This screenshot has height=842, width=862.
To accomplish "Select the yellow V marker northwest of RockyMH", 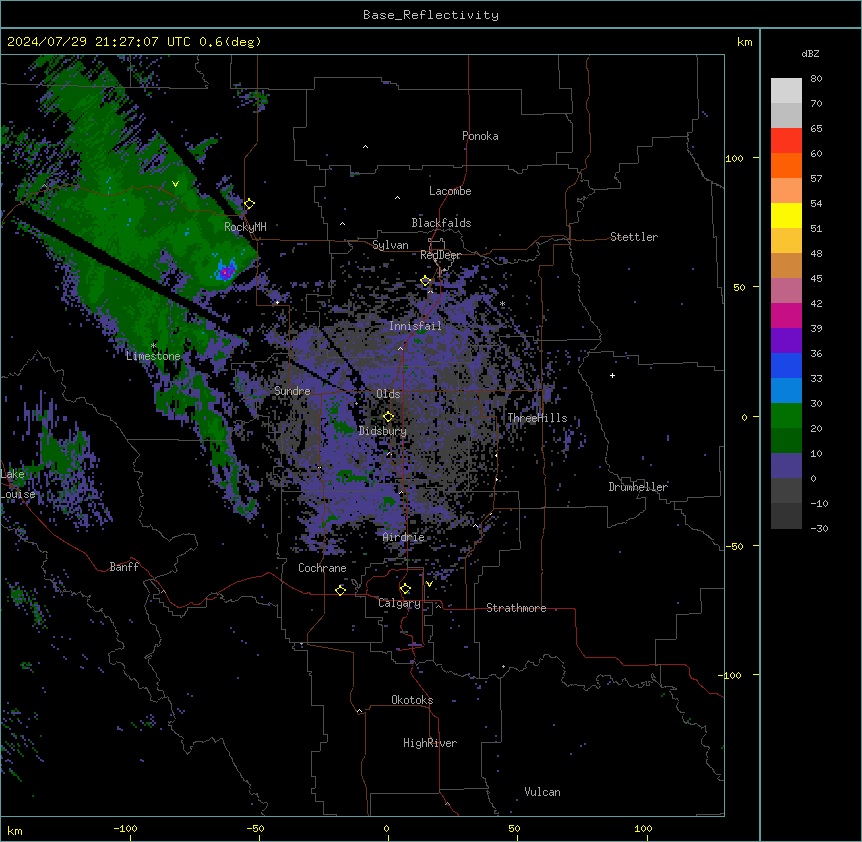I will (x=175, y=184).
